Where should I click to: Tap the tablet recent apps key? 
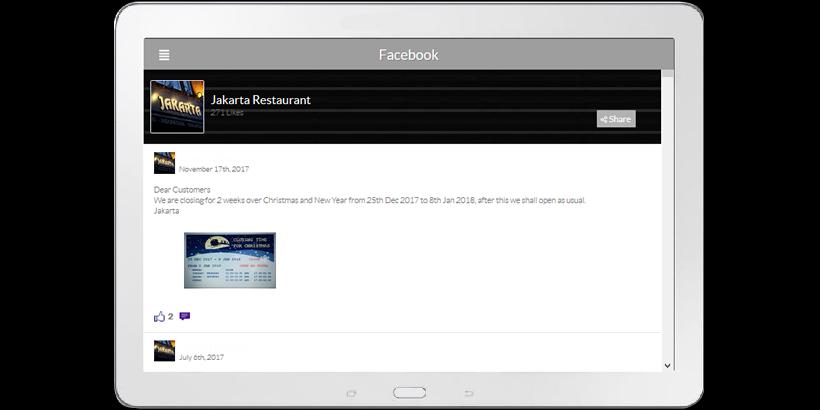[x=351, y=393]
